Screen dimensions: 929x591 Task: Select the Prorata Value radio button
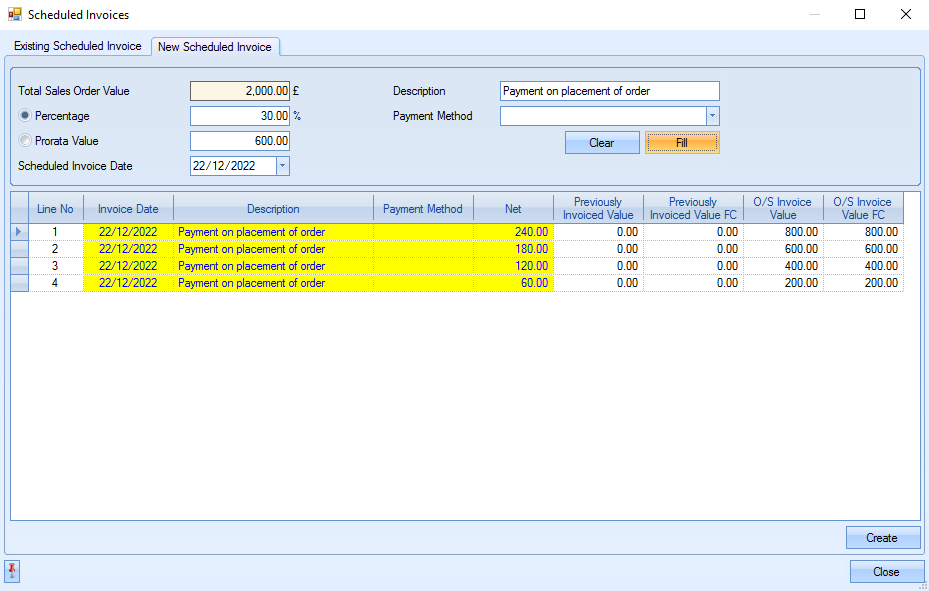25,141
